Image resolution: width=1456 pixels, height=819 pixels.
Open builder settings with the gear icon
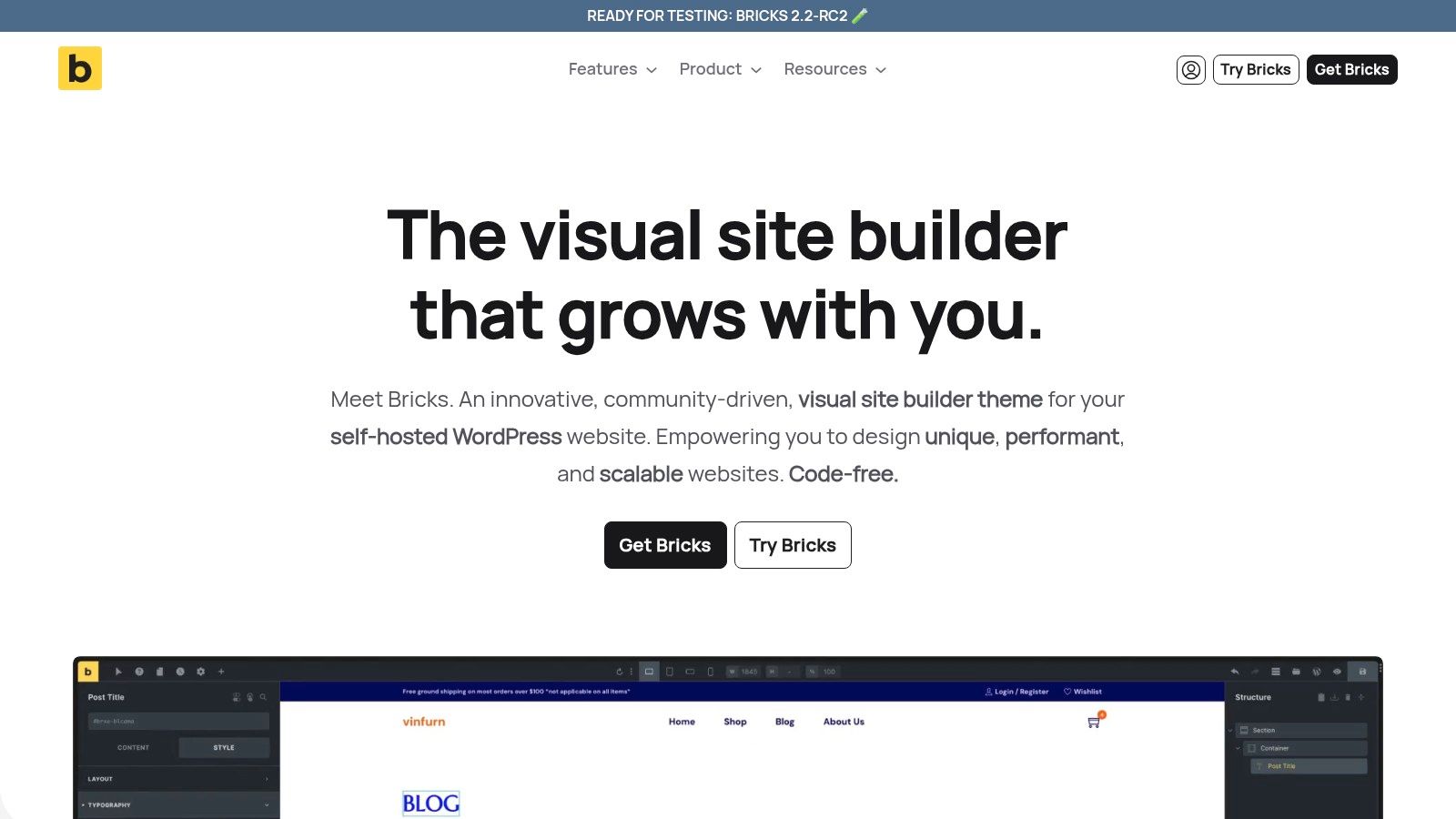click(x=201, y=672)
